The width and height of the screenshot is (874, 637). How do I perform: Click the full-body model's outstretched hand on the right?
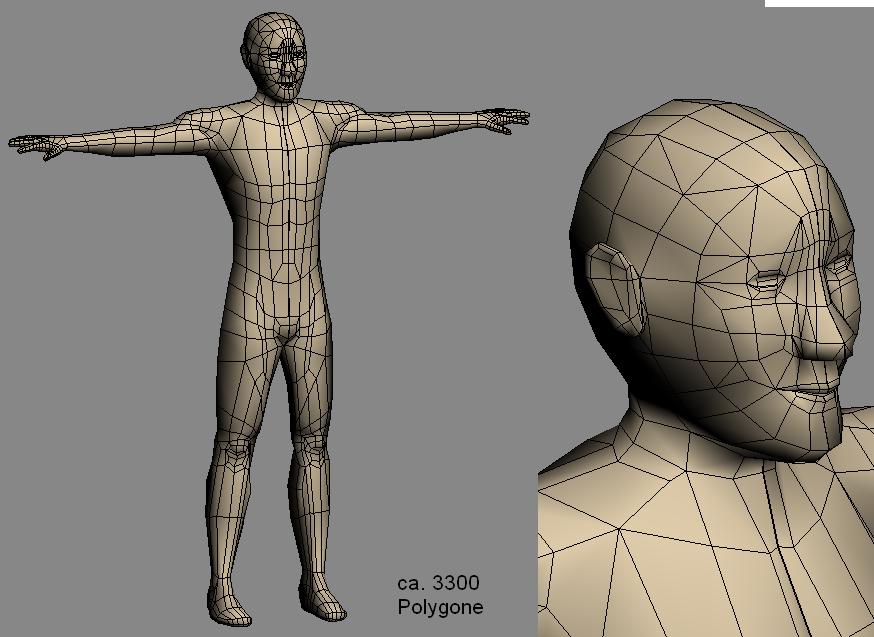[x=504, y=119]
